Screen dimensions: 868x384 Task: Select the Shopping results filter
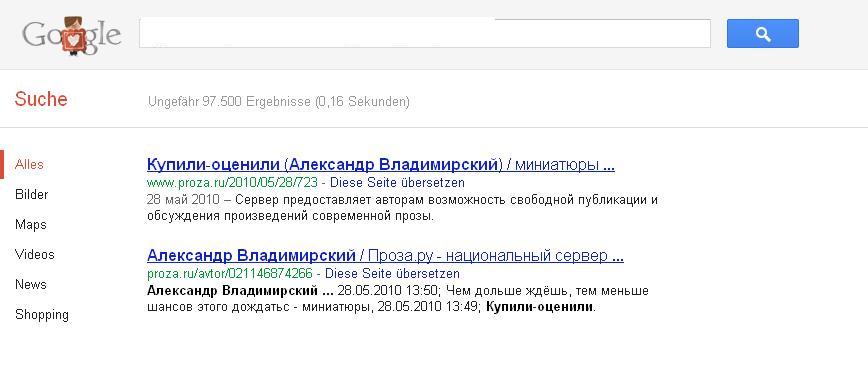[42, 315]
